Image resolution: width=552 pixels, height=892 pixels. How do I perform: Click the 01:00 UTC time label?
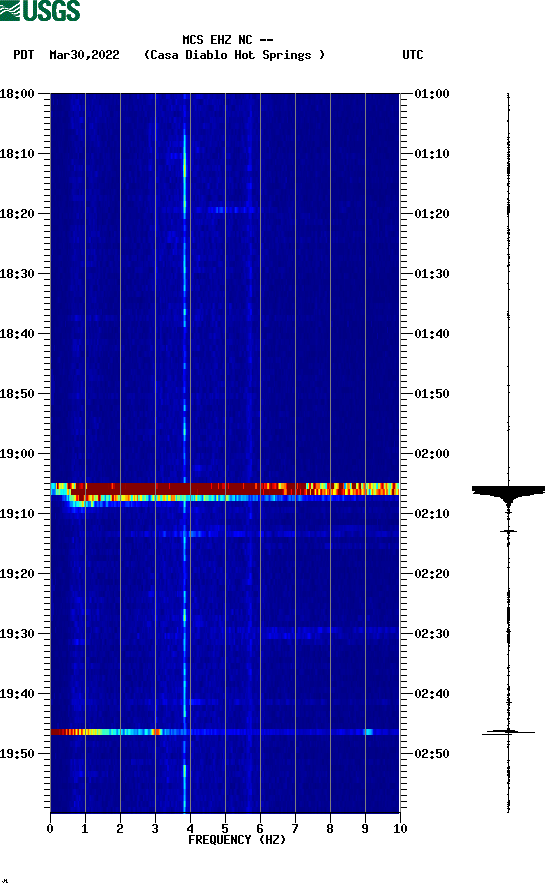click(x=432, y=94)
